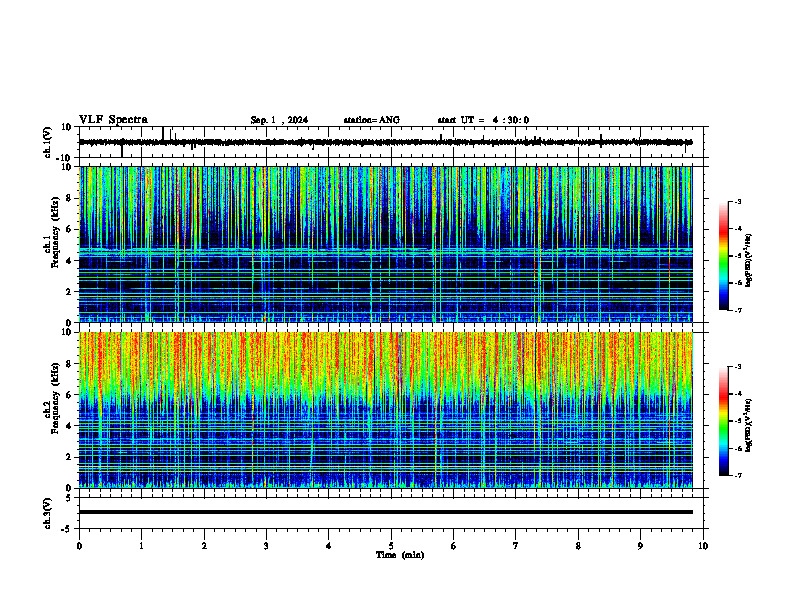Click the ch.1 spectrogram color scale bar
Screen dimensions: 792x612
click(x=724, y=256)
